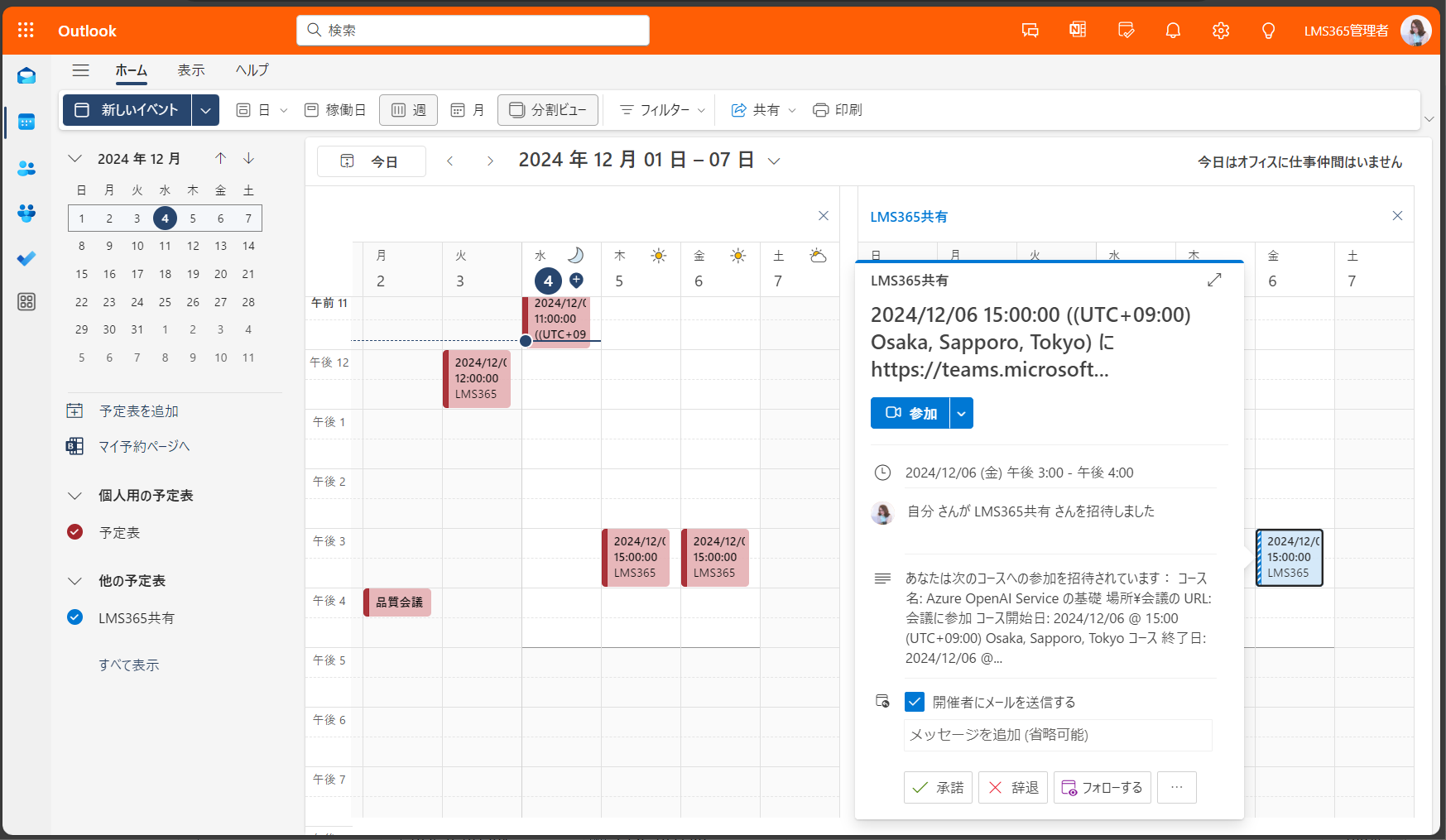This screenshot has width=1446, height=840.
Task: Open Mail from the left rail
Action: point(26,76)
